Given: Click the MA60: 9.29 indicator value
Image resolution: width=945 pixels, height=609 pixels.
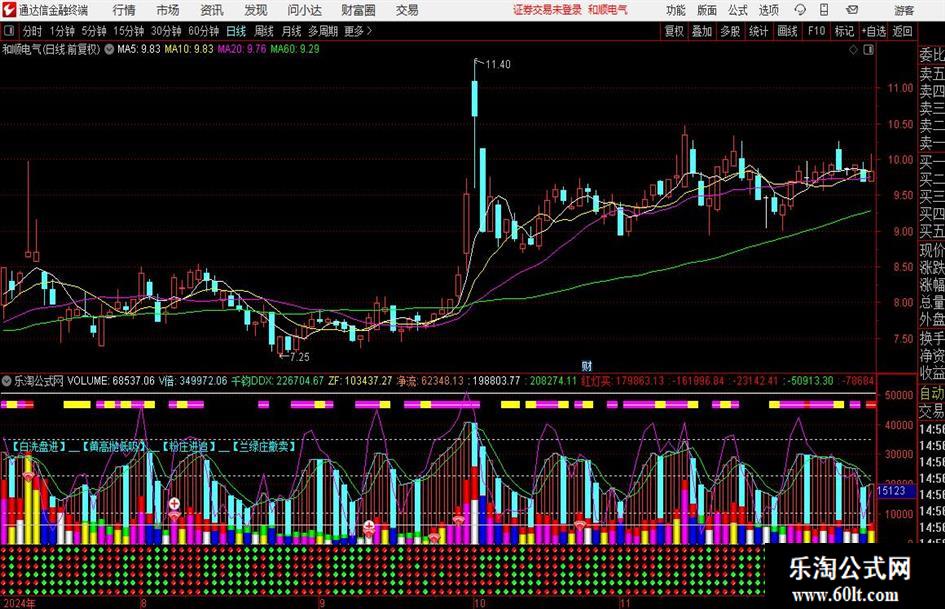Looking at the screenshot, I should [295, 49].
